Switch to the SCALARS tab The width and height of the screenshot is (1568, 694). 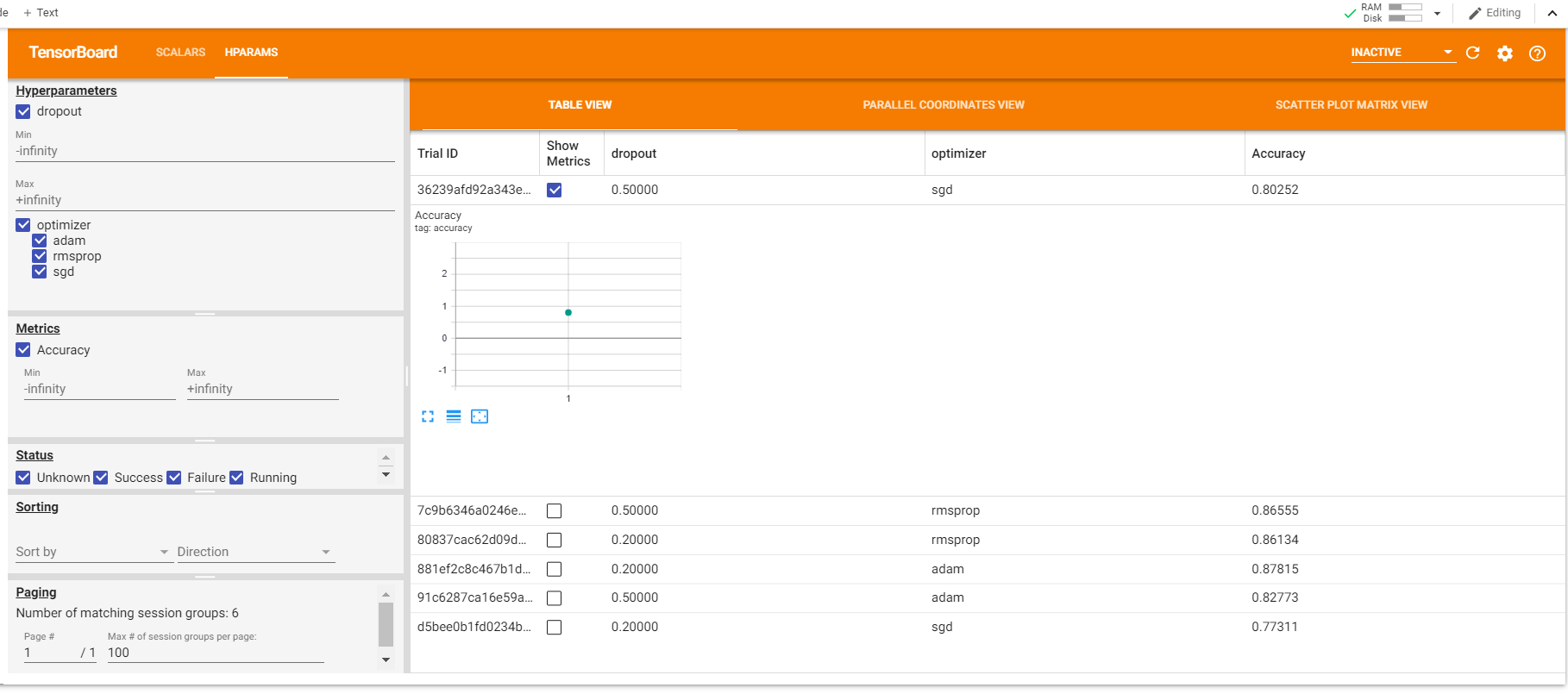click(x=180, y=53)
